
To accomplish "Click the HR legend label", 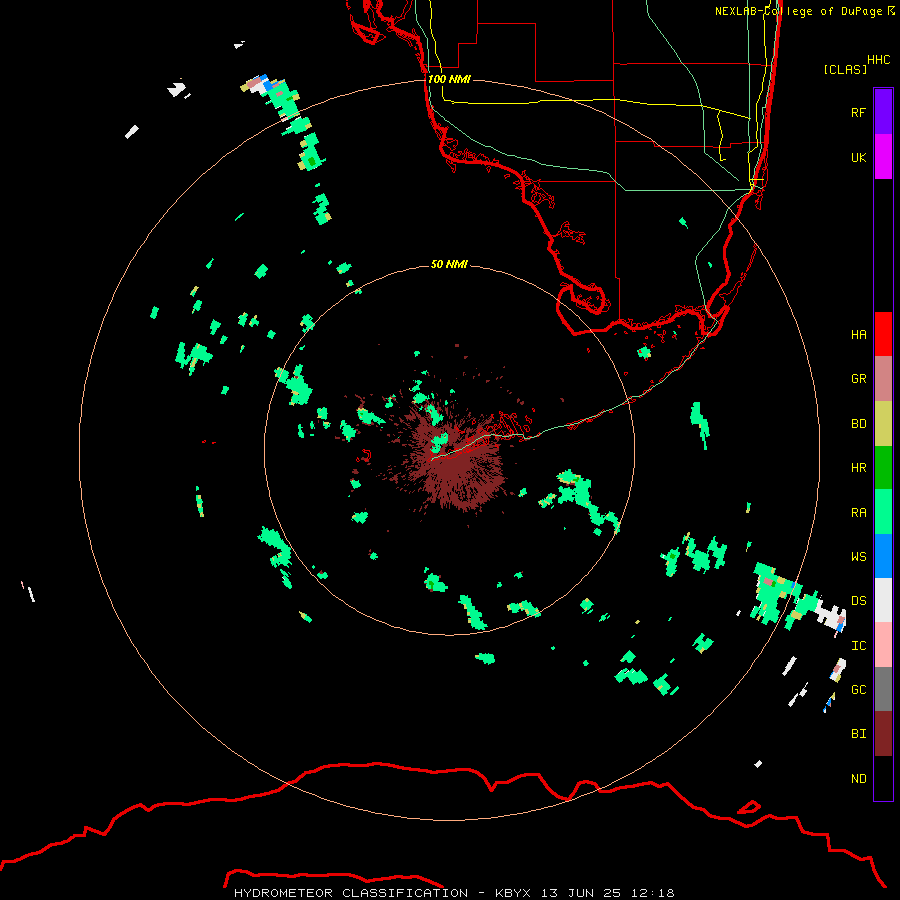I will [858, 468].
